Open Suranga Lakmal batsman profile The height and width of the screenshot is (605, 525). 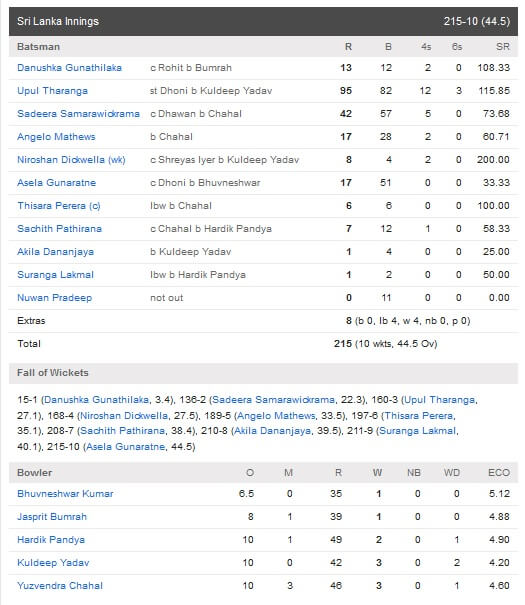(56, 275)
